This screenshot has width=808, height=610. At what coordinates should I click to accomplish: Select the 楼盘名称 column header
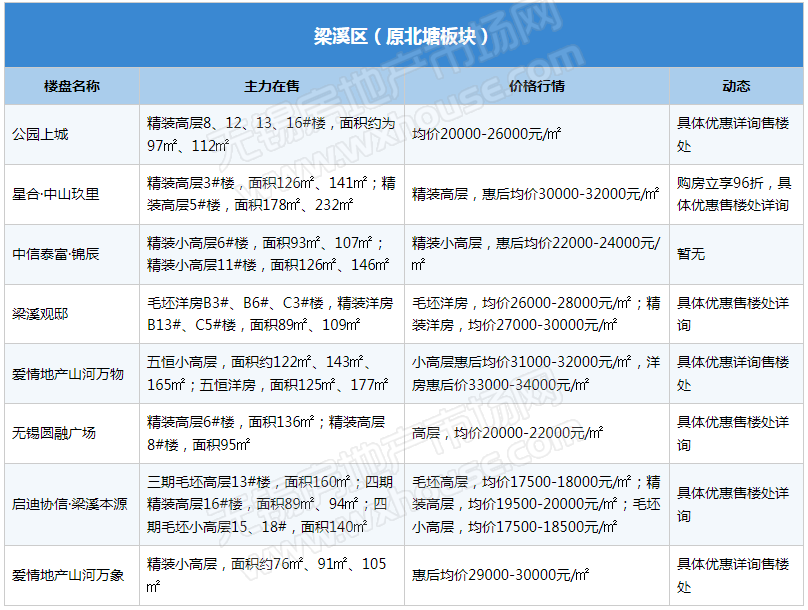[72, 86]
